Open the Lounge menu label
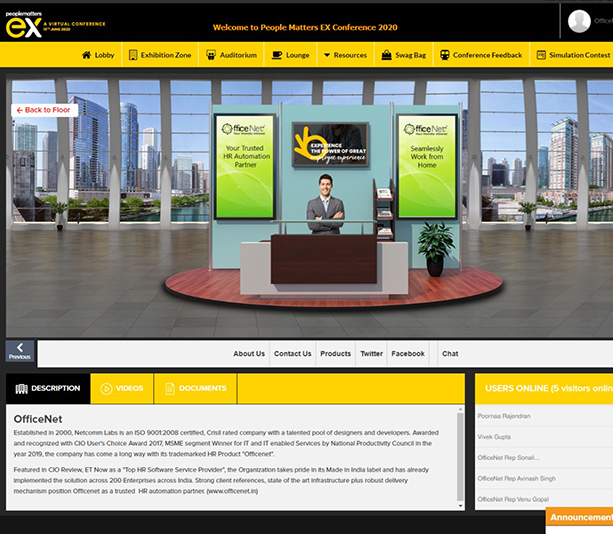The width and height of the screenshot is (613, 534). [298, 55]
